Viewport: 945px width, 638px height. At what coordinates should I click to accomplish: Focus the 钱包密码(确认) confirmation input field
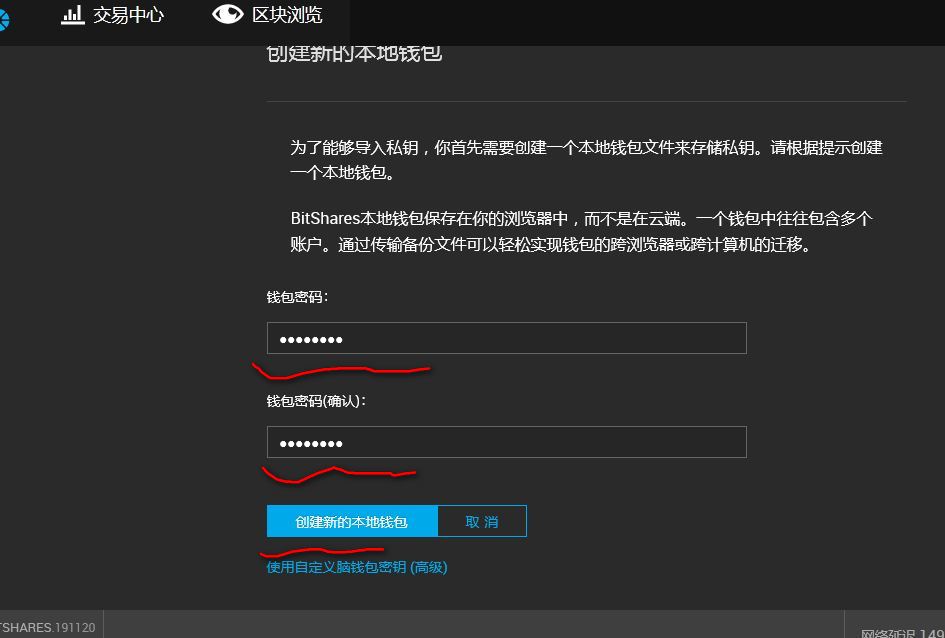coord(506,442)
